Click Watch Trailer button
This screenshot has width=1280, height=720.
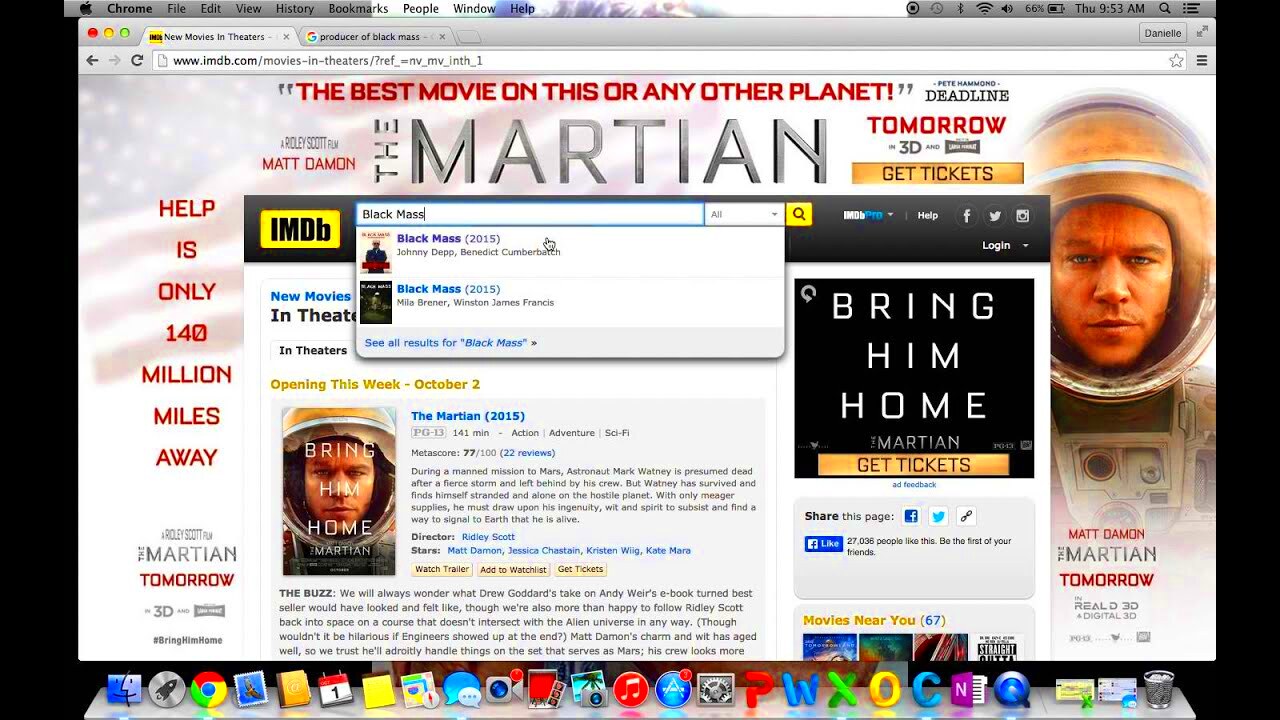442,569
